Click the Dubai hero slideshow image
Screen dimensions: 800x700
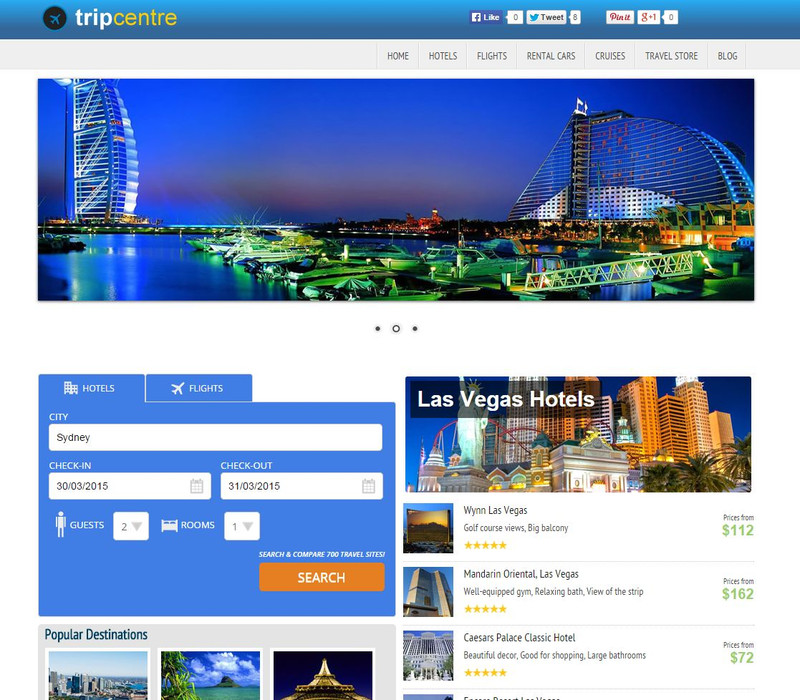(x=396, y=189)
